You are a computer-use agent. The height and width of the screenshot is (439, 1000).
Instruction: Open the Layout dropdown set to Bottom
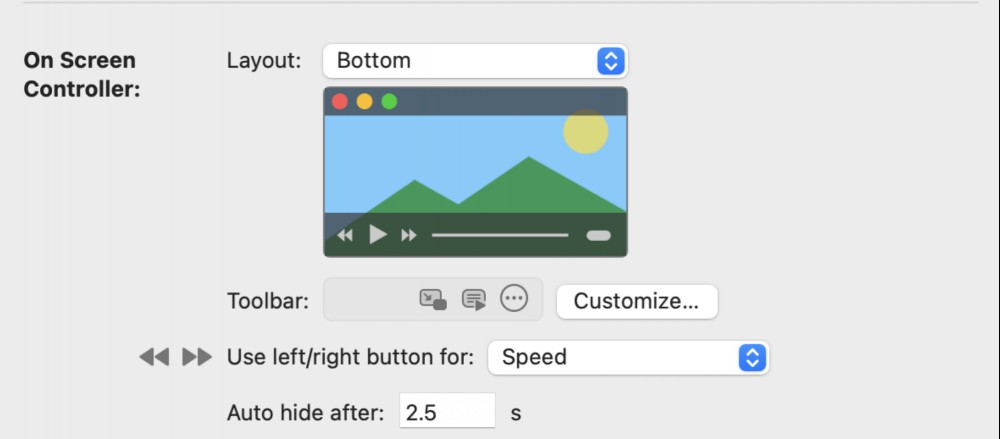point(474,61)
